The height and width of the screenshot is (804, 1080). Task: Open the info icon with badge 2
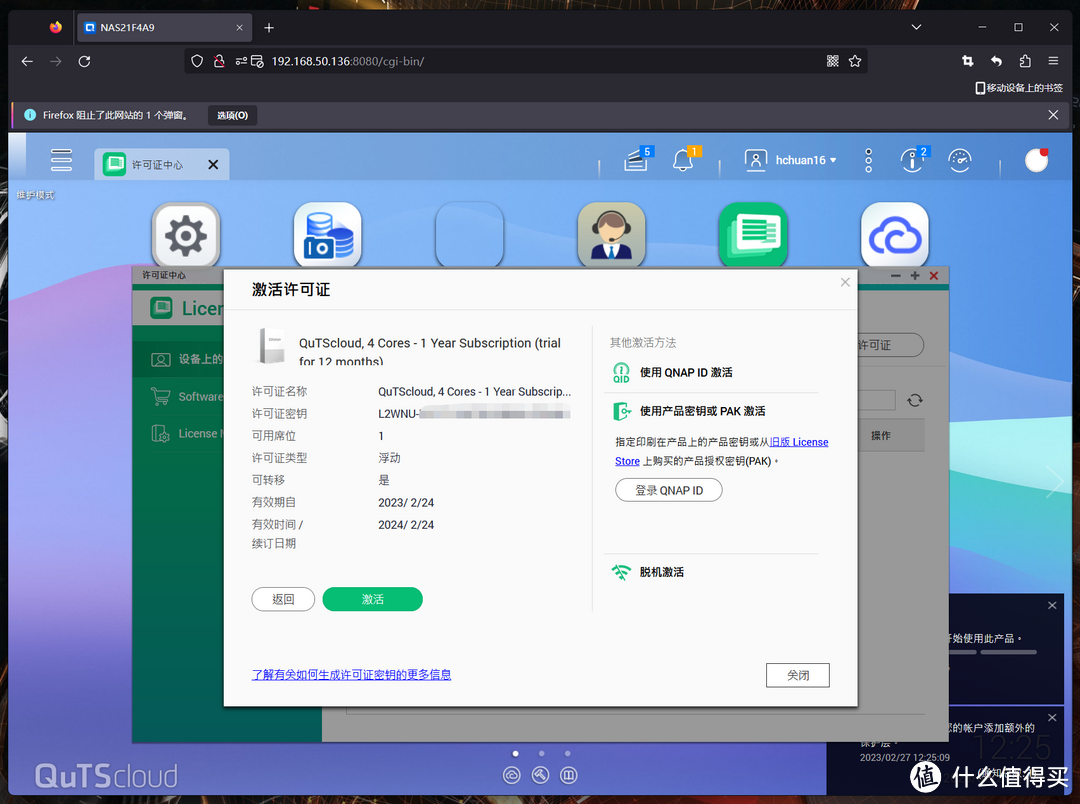pyautogui.click(x=912, y=161)
